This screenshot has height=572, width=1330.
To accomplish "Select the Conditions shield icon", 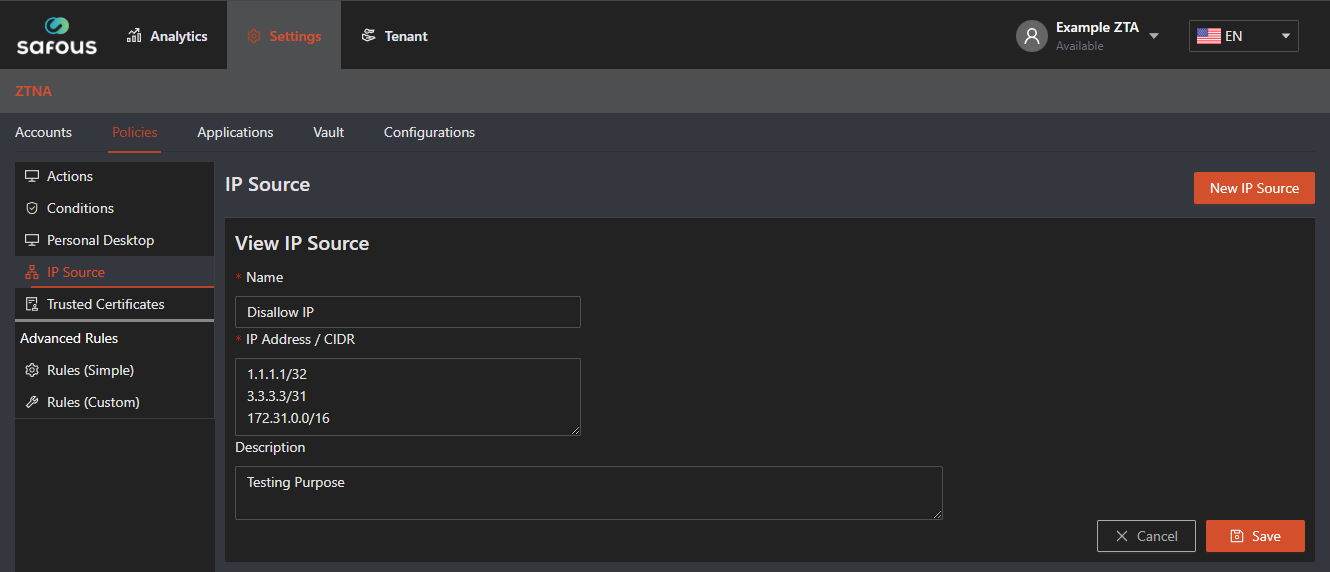I will [32, 208].
